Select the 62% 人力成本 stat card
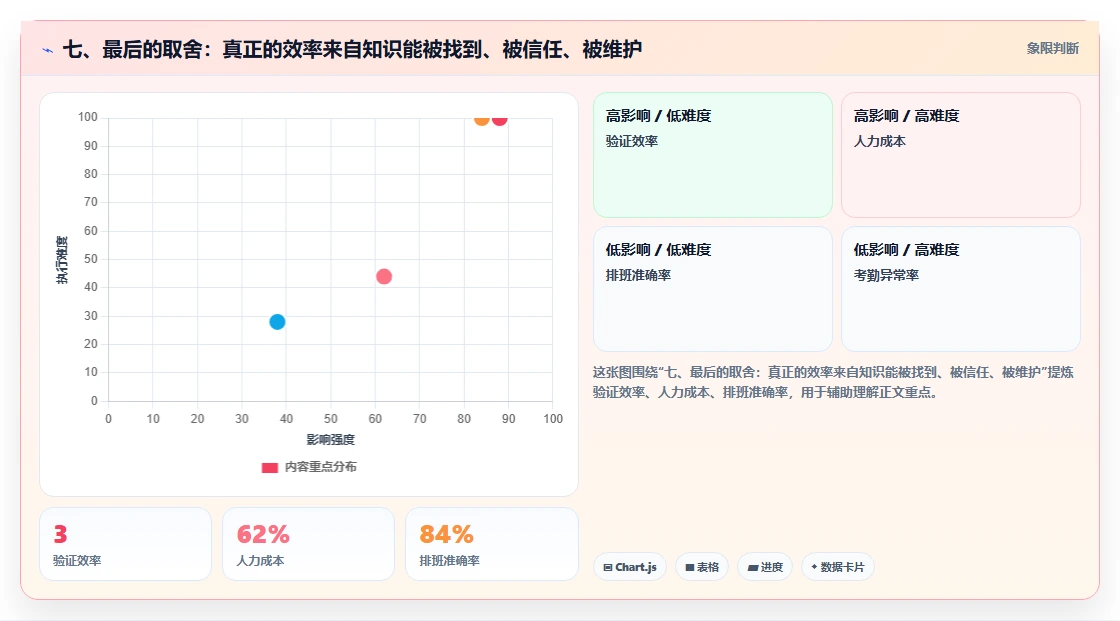The width and height of the screenshot is (1120, 621). point(309,544)
